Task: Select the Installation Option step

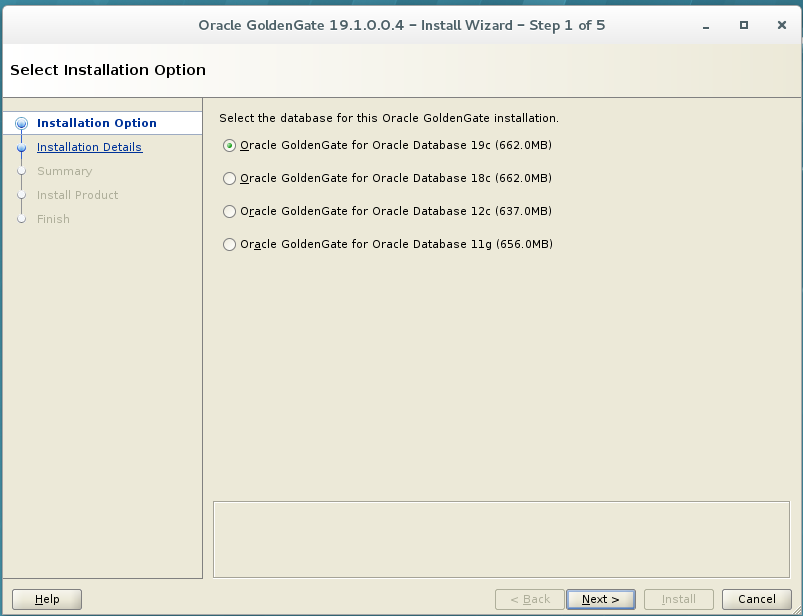Action: point(97,123)
